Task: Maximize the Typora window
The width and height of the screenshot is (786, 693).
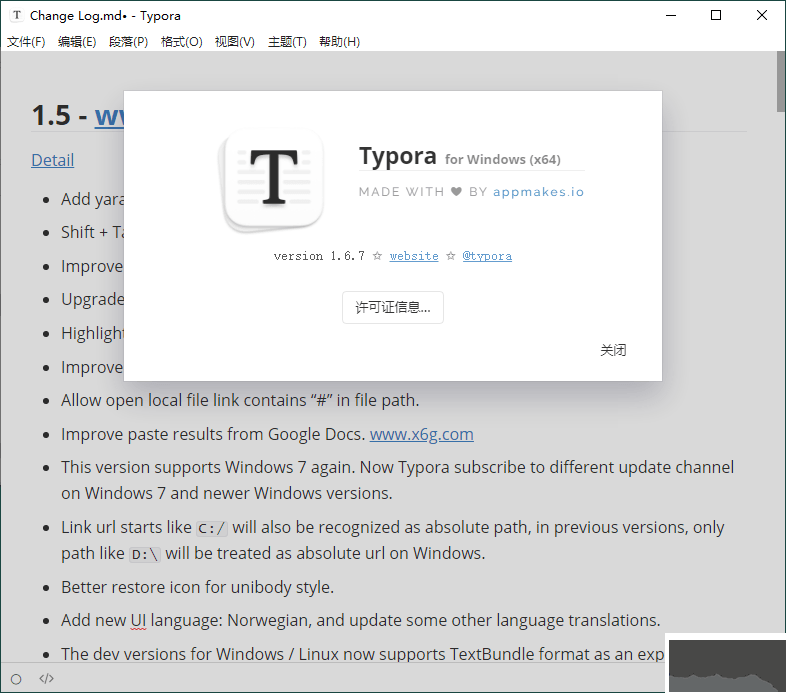Action: [x=716, y=16]
